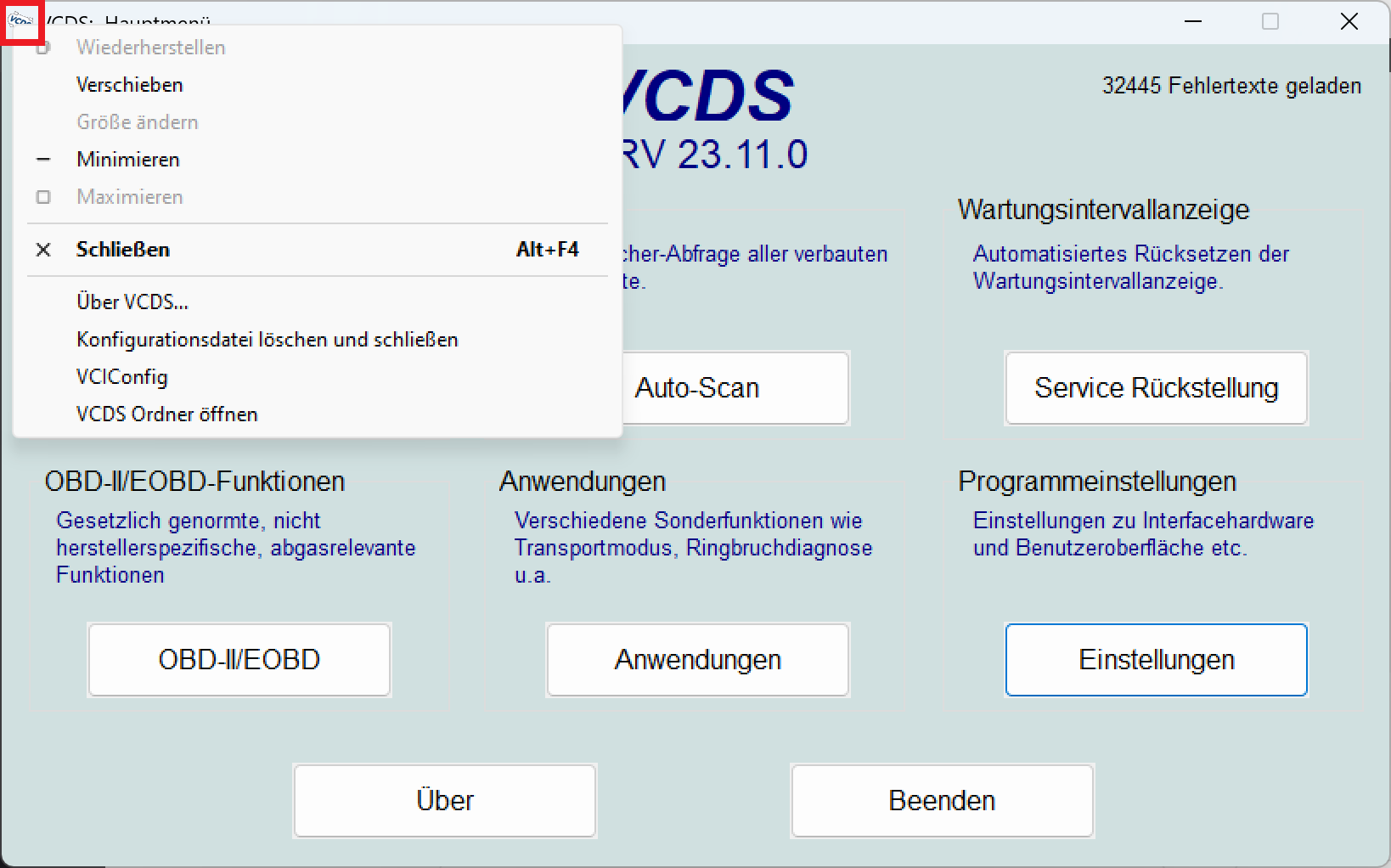Select Schließen in the system menu
Image resolution: width=1391 pixels, height=868 pixels.
click(x=318, y=250)
